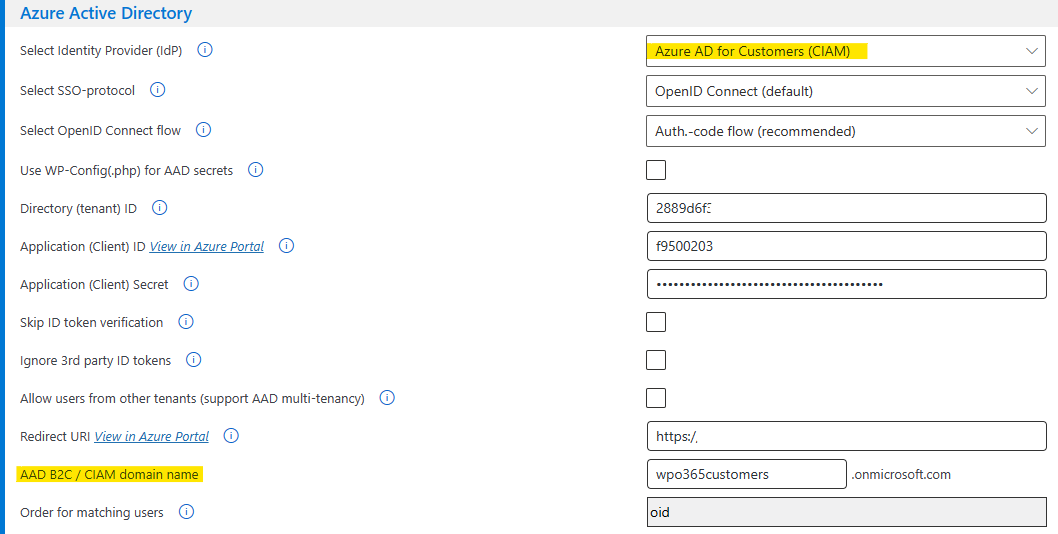Click the Order for matching users label
Screen dimensions: 1058x534
(x=92, y=512)
